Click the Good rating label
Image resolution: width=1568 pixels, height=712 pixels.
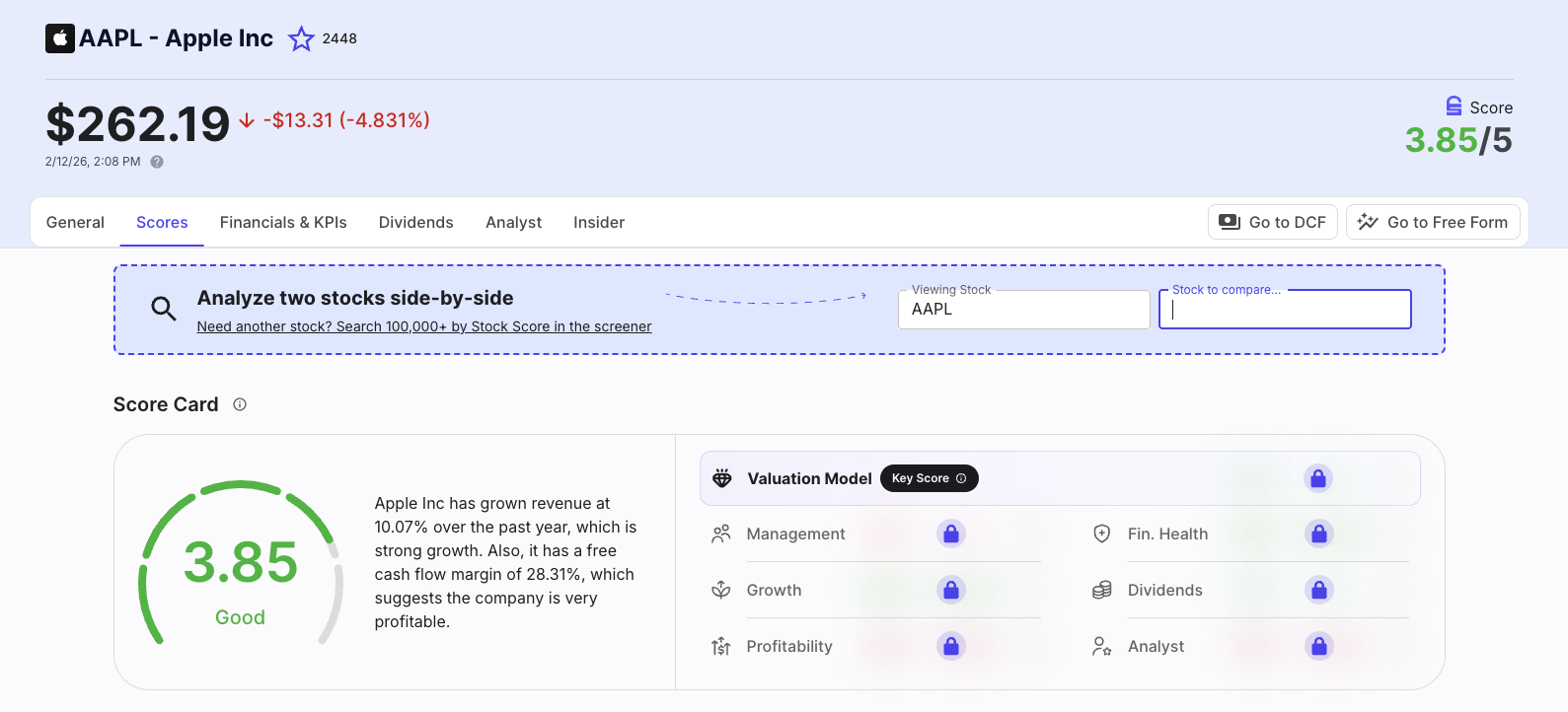click(240, 617)
